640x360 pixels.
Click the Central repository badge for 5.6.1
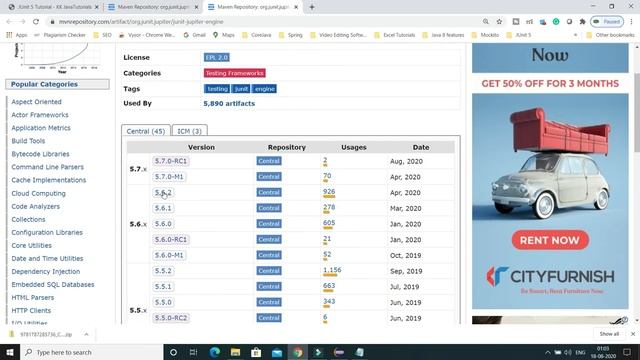point(269,208)
